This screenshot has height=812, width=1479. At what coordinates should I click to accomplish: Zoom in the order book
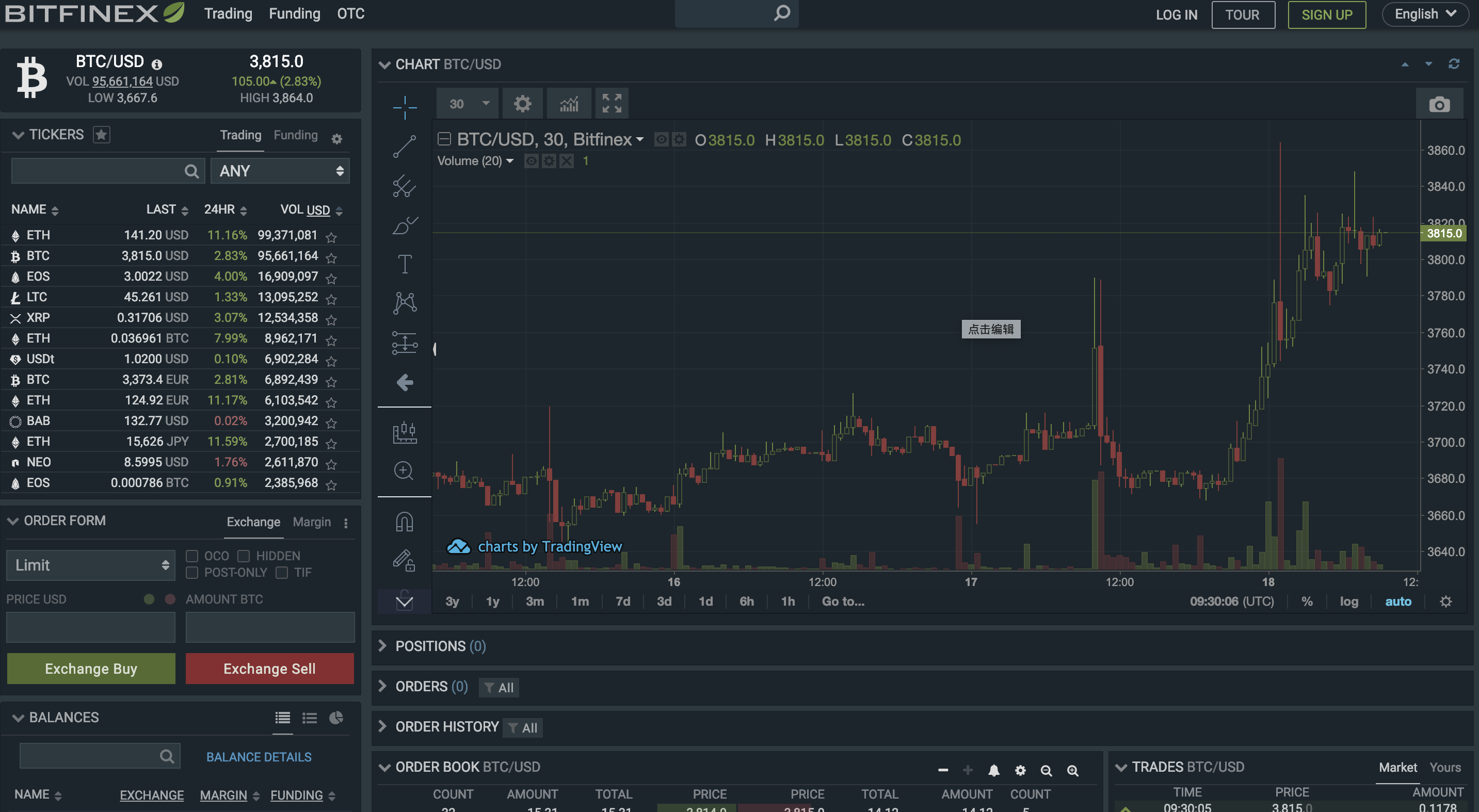coord(1072,770)
